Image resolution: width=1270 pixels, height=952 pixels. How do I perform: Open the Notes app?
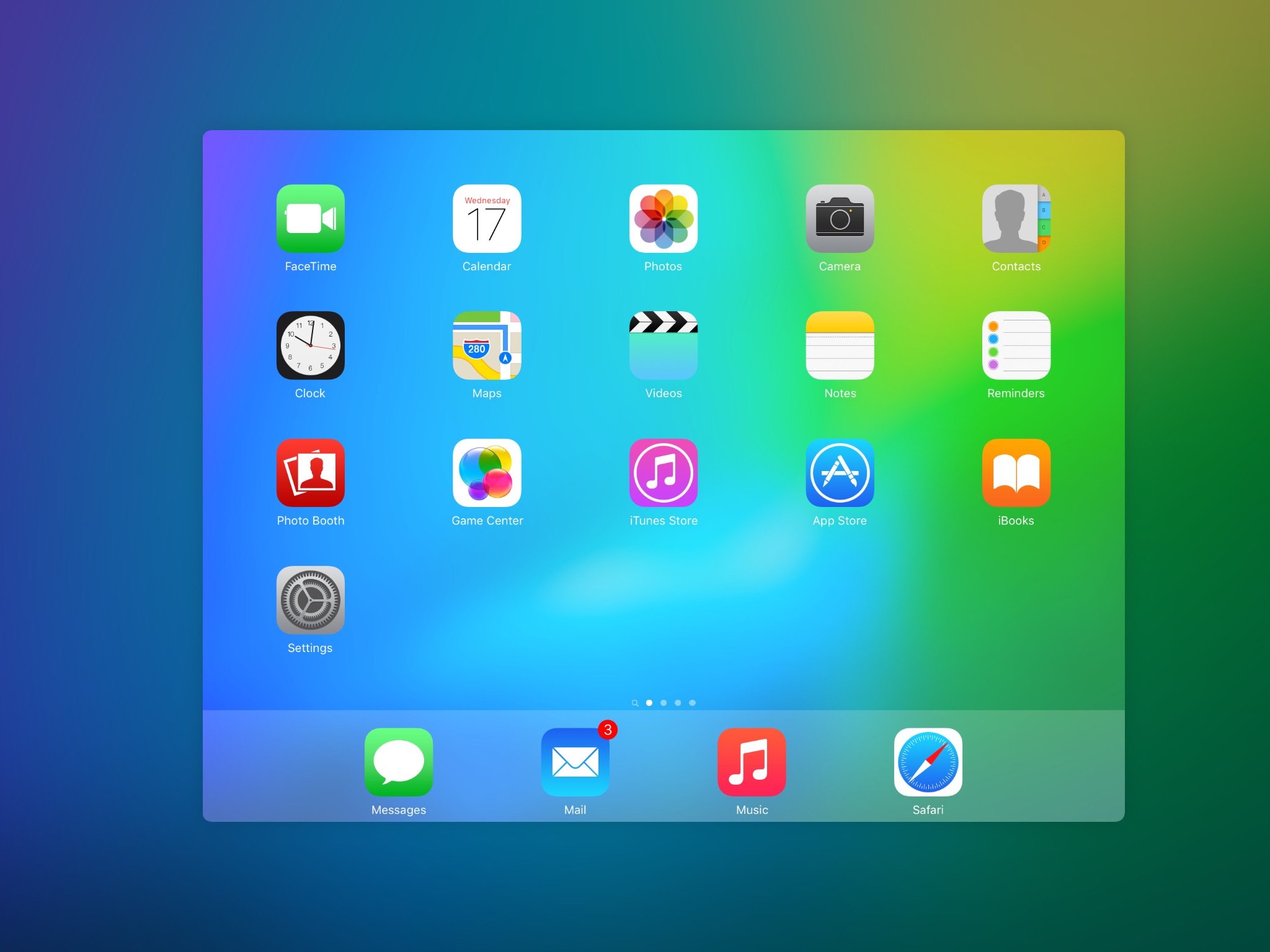pyautogui.click(x=840, y=346)
